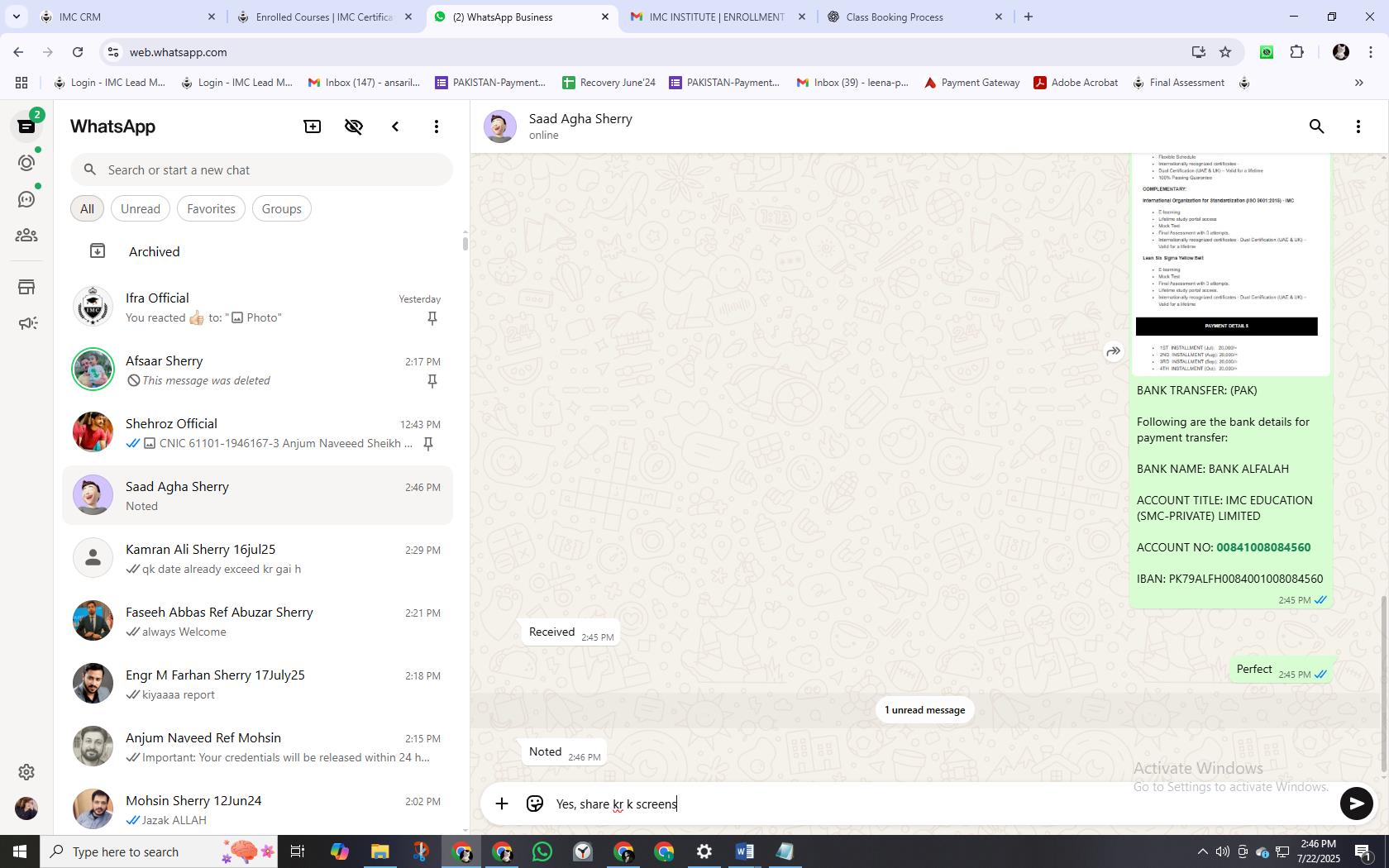The width and height of the screenshot is (1389, 868).
Task: Click the pin icon on Afsaar Sherry chat
Action: tap(432, 381)
